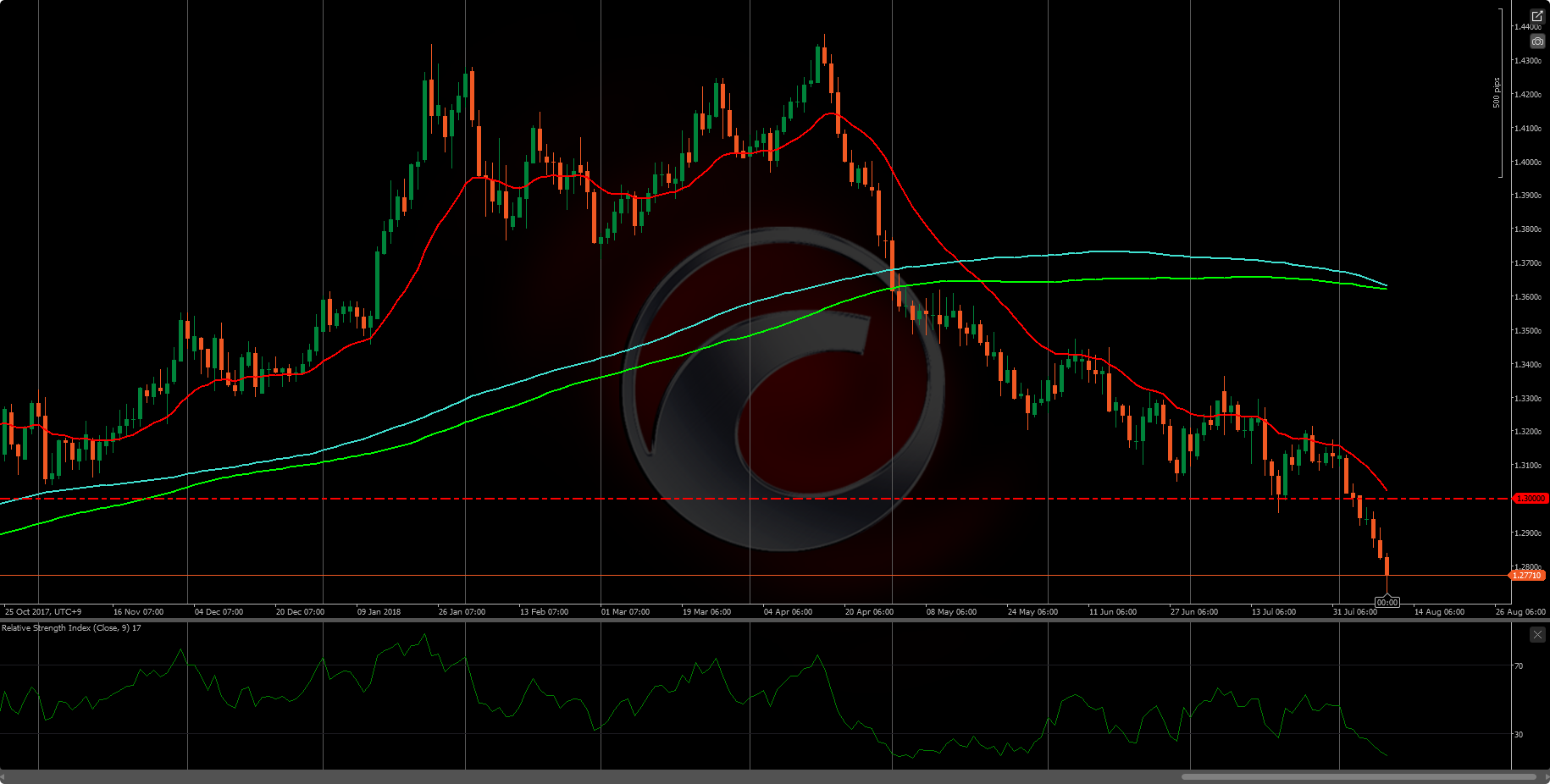Viewport: 1550px width, 784px height.
Task: Click the 1.35000 price axis label
Action: coord(1528,331)
